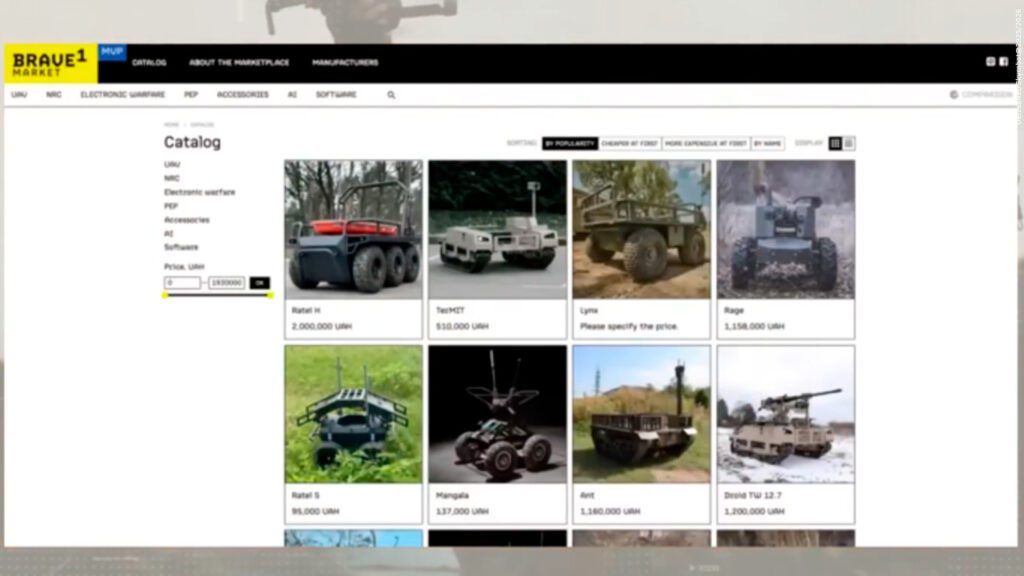Viewport: 1024px width, 576px height.
Task: Open Electronic warfare in sidebar list
Action: (x=199, y=192)
